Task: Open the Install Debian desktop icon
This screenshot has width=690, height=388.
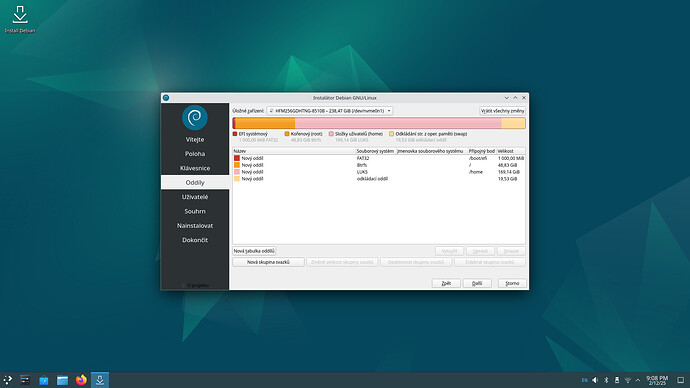Action: pyautogui.click(x=20, y=19)
